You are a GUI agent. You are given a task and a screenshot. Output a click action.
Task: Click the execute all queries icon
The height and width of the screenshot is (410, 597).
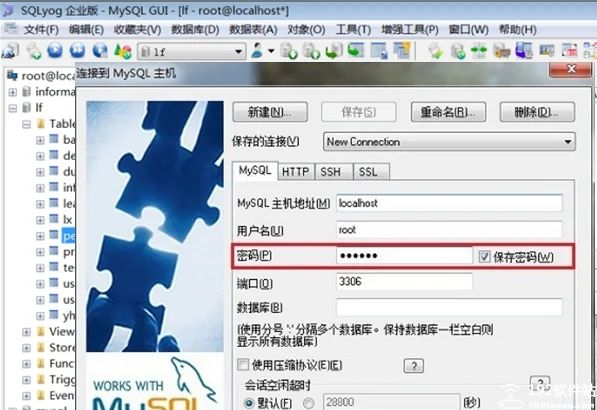(x=78, y=51)
